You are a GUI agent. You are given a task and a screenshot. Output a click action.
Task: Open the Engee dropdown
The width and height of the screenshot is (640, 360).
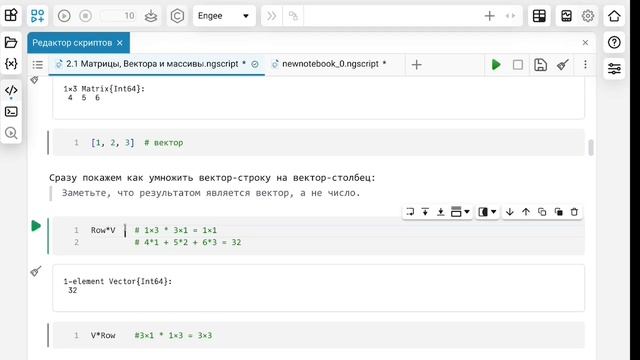tap(224, 16)
